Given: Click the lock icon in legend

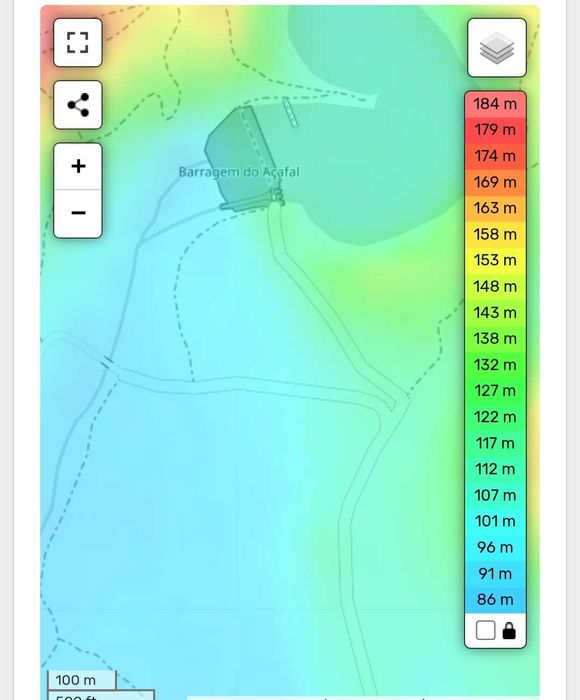Looking at the screenshot, I should pyautogui.click(x=509, y=630).
